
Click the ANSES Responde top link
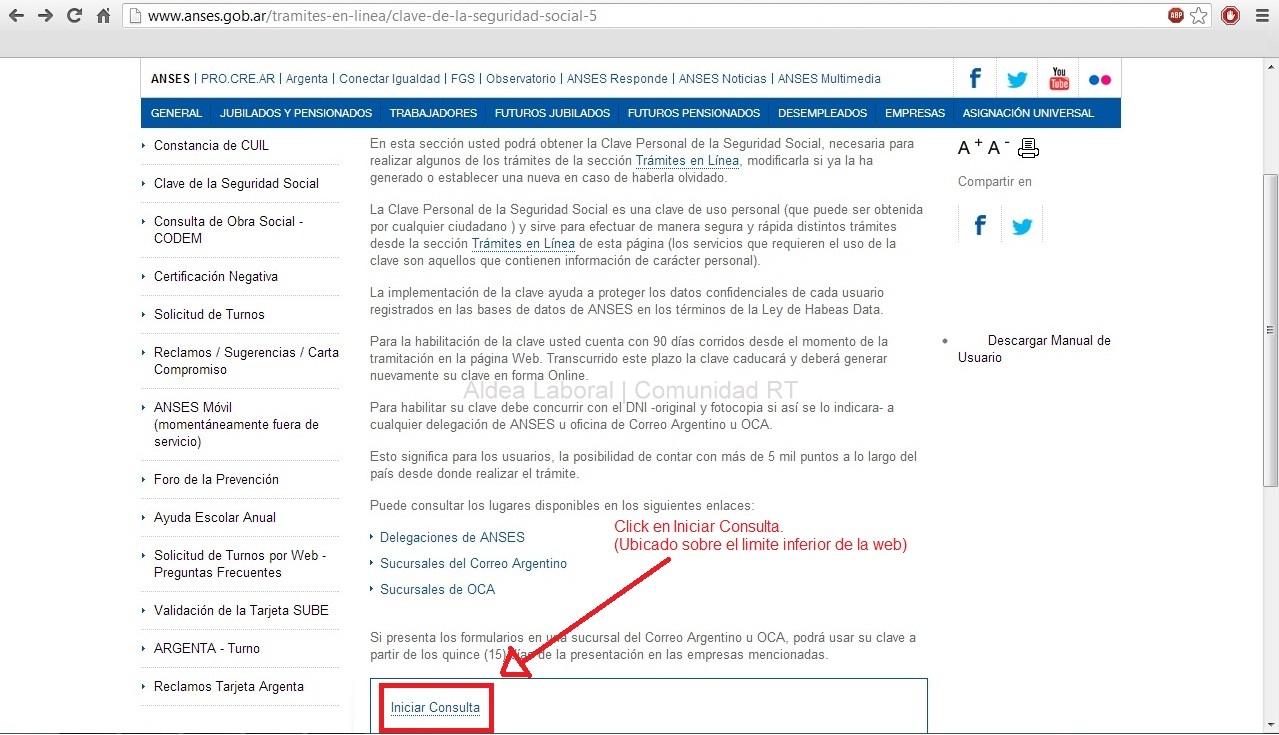click(x=617, y=79)
